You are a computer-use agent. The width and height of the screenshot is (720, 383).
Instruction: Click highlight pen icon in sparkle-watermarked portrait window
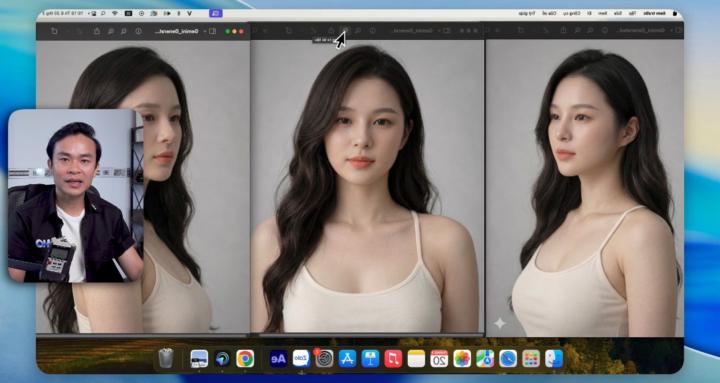[546, 30]
